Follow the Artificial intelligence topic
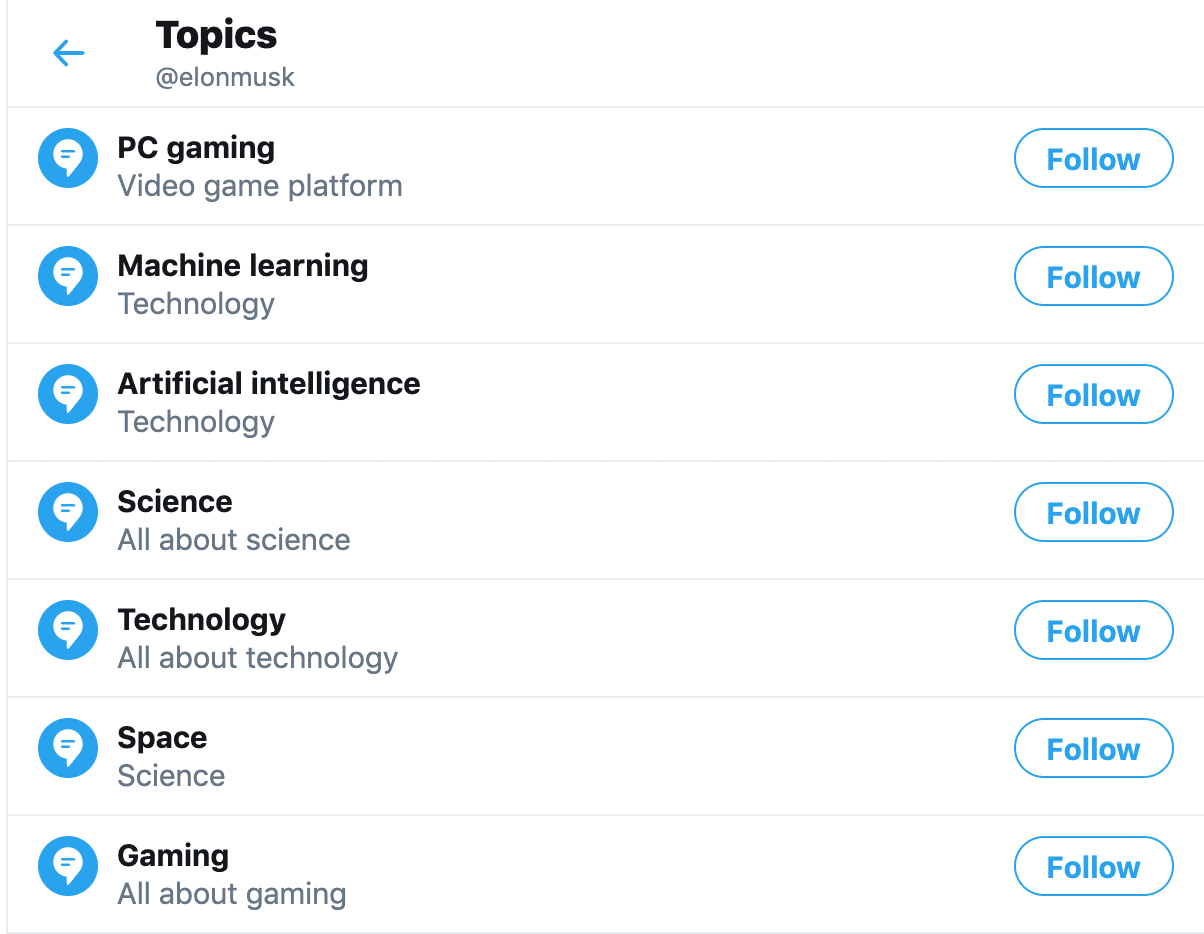This screenshot has width=1204, height=934. click(1093, 394)
